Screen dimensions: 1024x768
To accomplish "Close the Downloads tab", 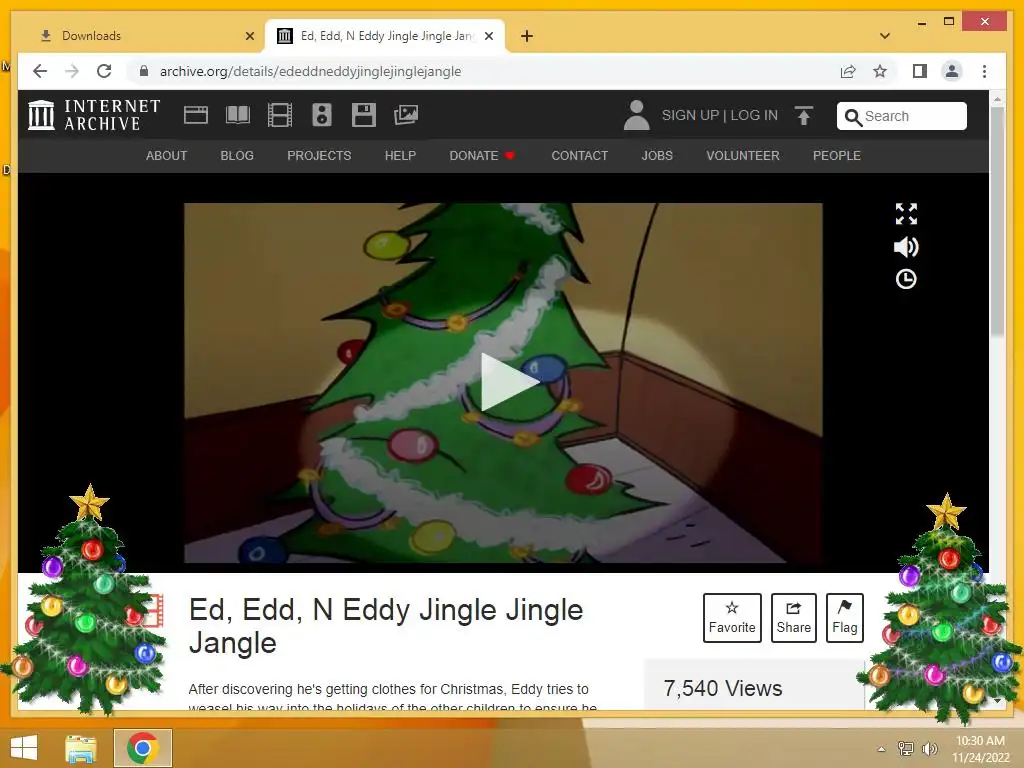I will point(249,36).
